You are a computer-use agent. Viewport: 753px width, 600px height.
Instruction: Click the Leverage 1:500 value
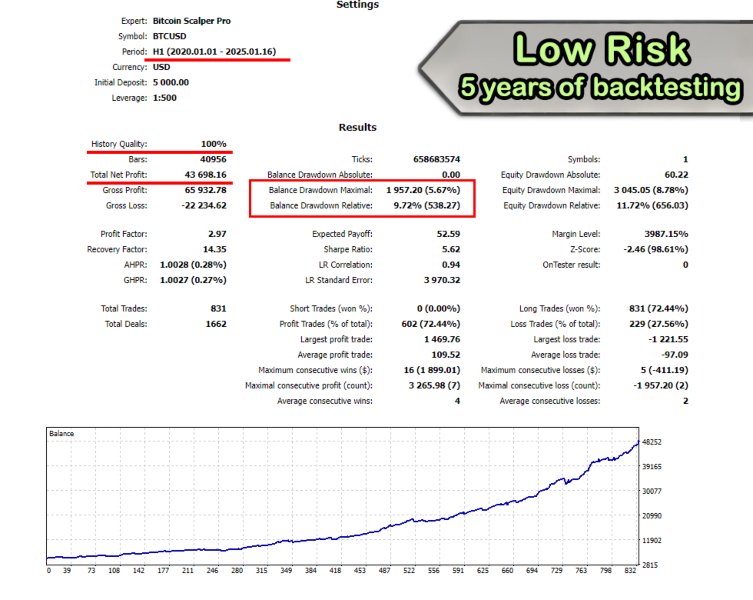pyautogui.click(x=165, y=98)
